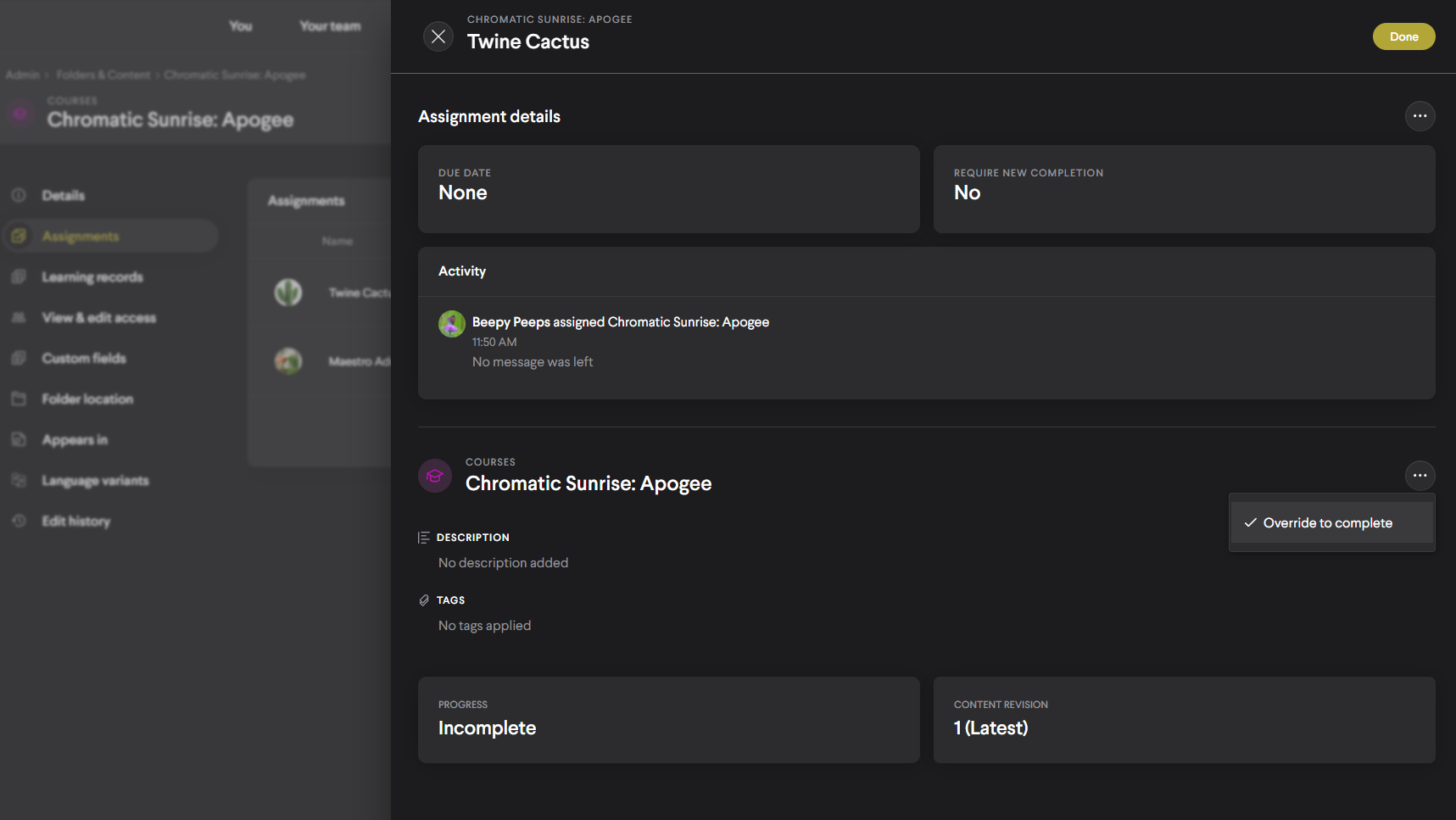This screenshot has height=820, width=1456.
Task: Toggle the course options ellipsis menu
Action: (1420, 476)
